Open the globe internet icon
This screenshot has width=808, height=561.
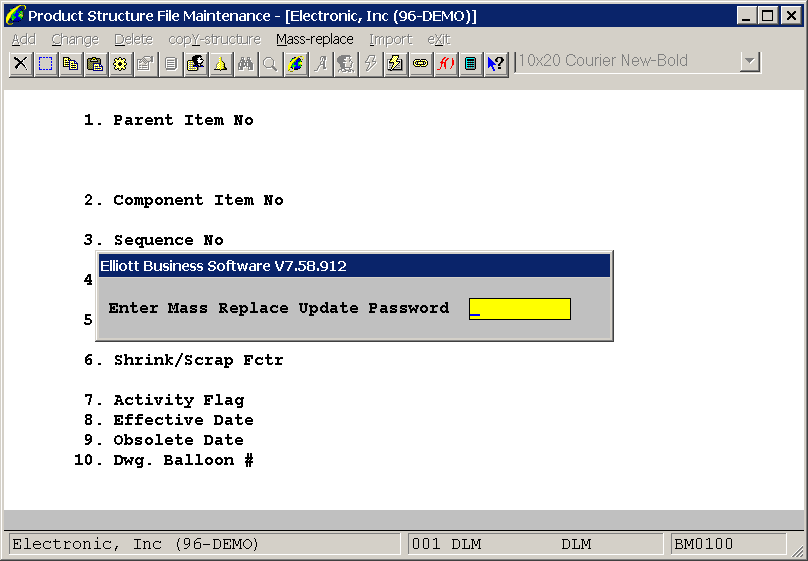(x=295, y=64)
